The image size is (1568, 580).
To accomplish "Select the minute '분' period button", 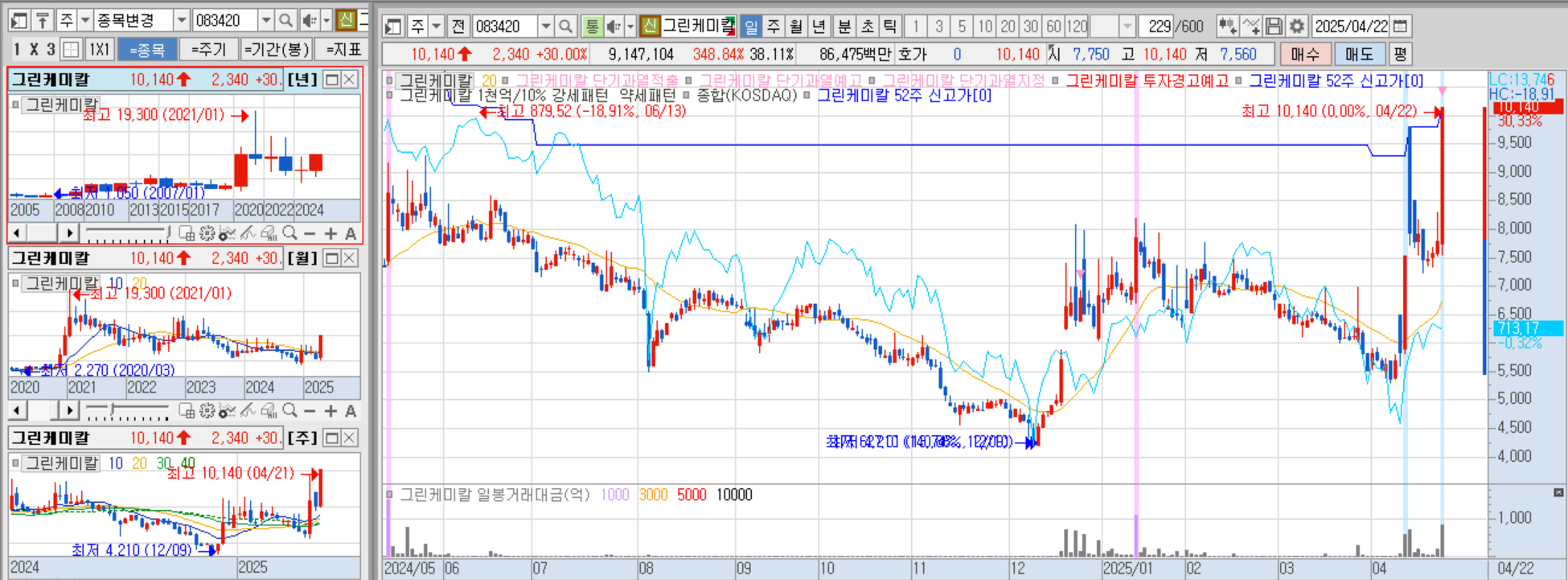I will tap(844, 27).
